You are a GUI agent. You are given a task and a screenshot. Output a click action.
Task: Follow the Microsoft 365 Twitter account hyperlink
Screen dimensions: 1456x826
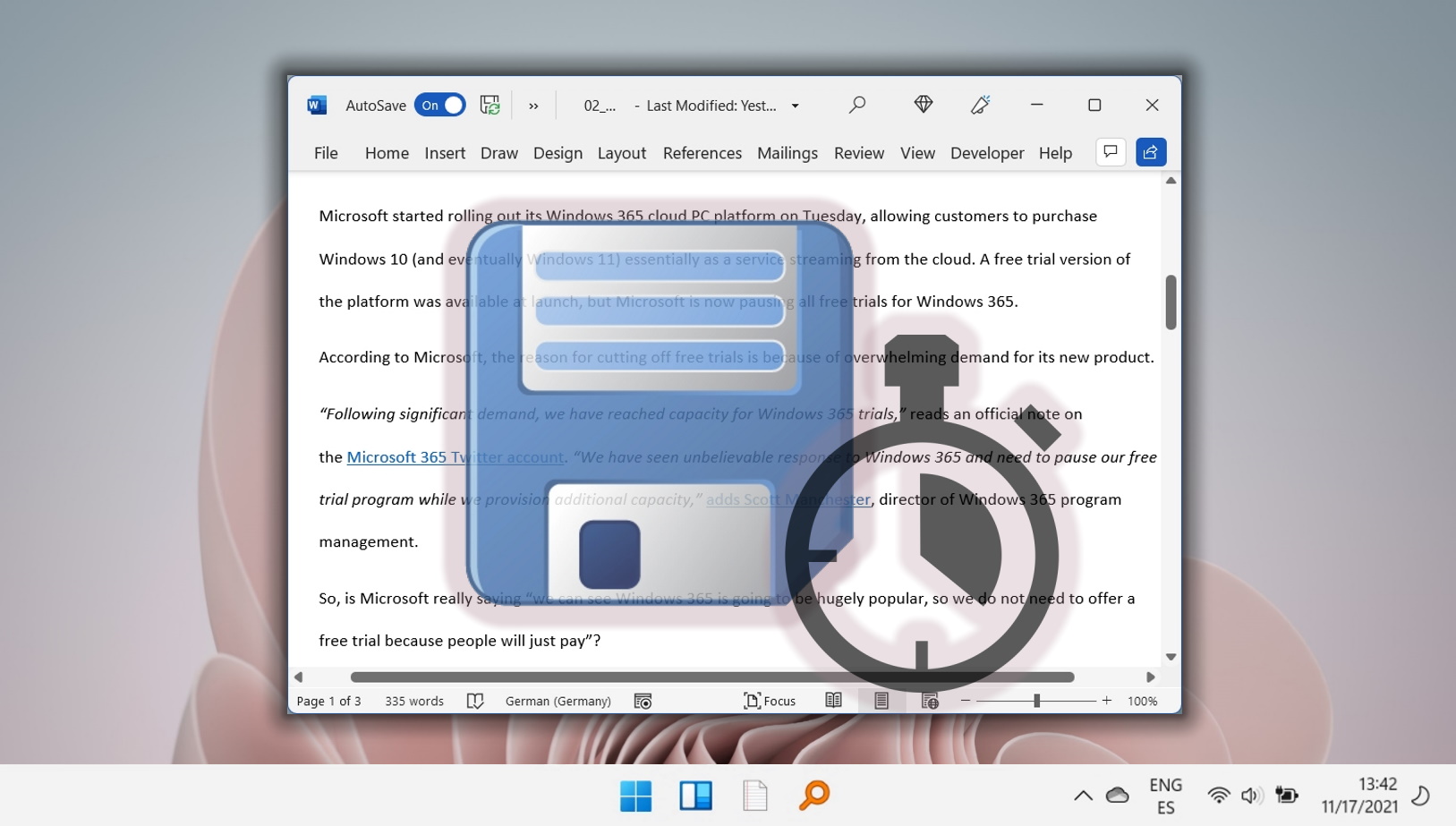point(455,457)
